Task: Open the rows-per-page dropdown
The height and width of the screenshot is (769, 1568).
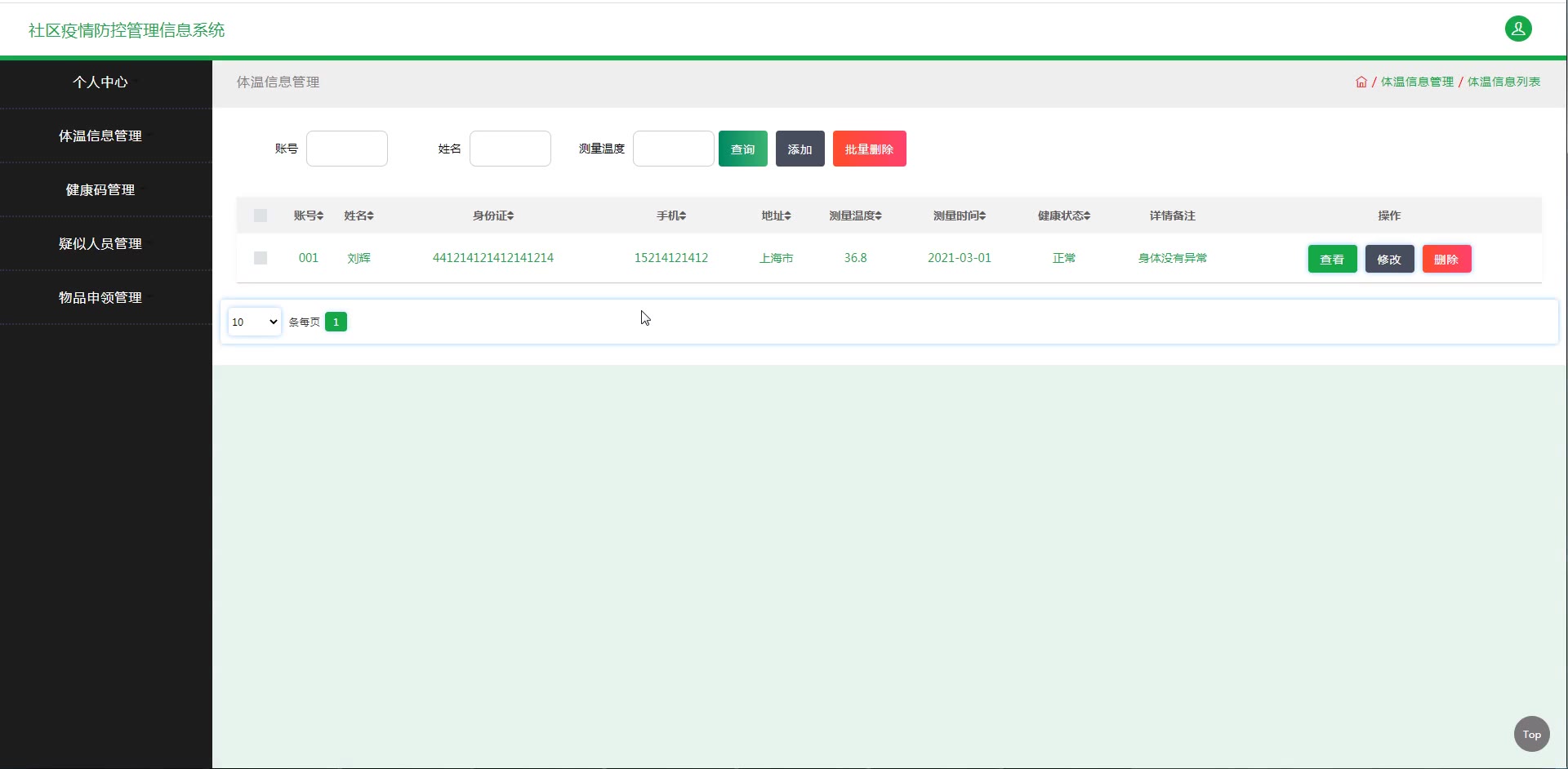Action: coord(255,322)
